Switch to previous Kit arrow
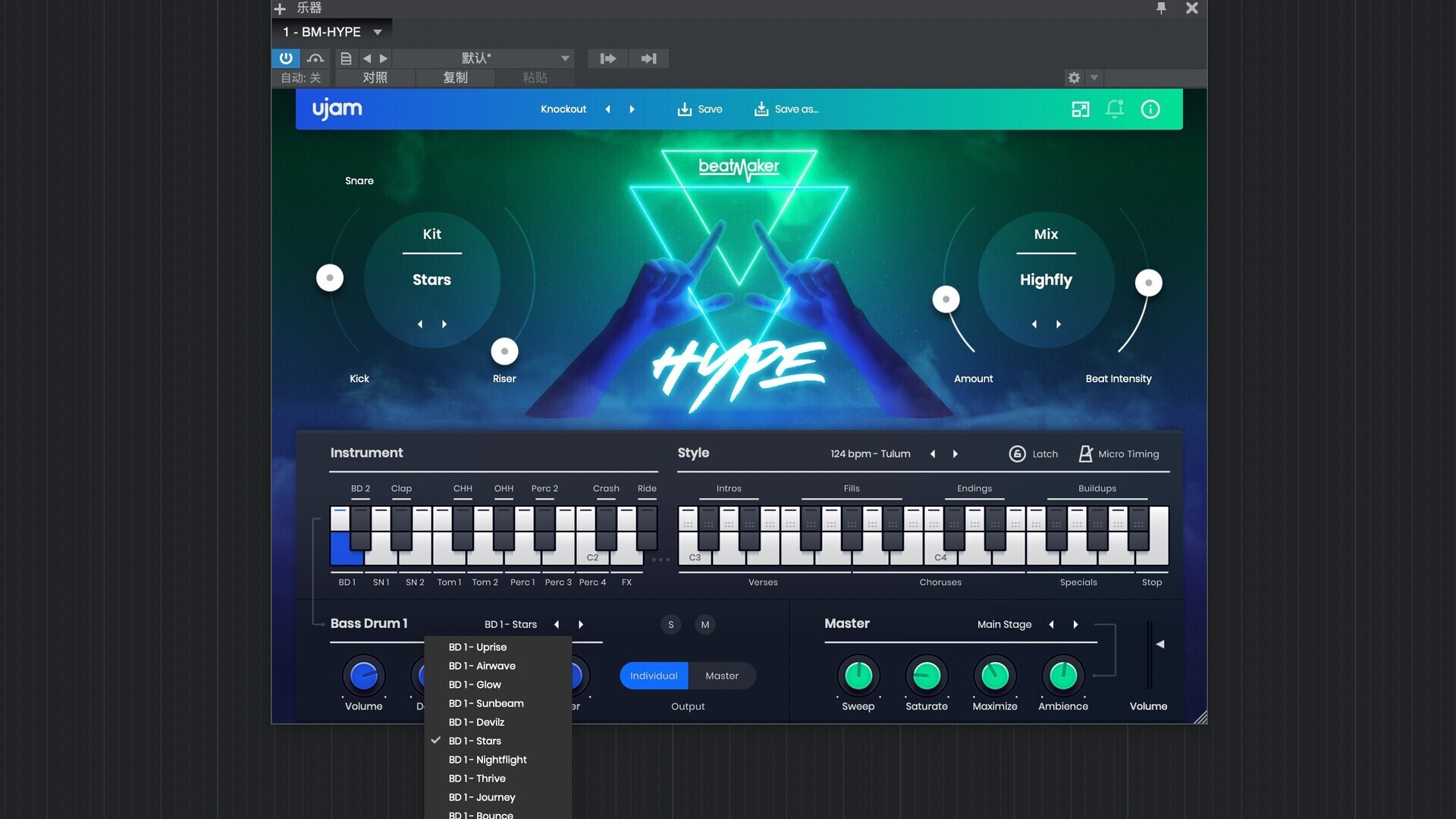This screenshot has width=1456, height=819. [420, 324]
